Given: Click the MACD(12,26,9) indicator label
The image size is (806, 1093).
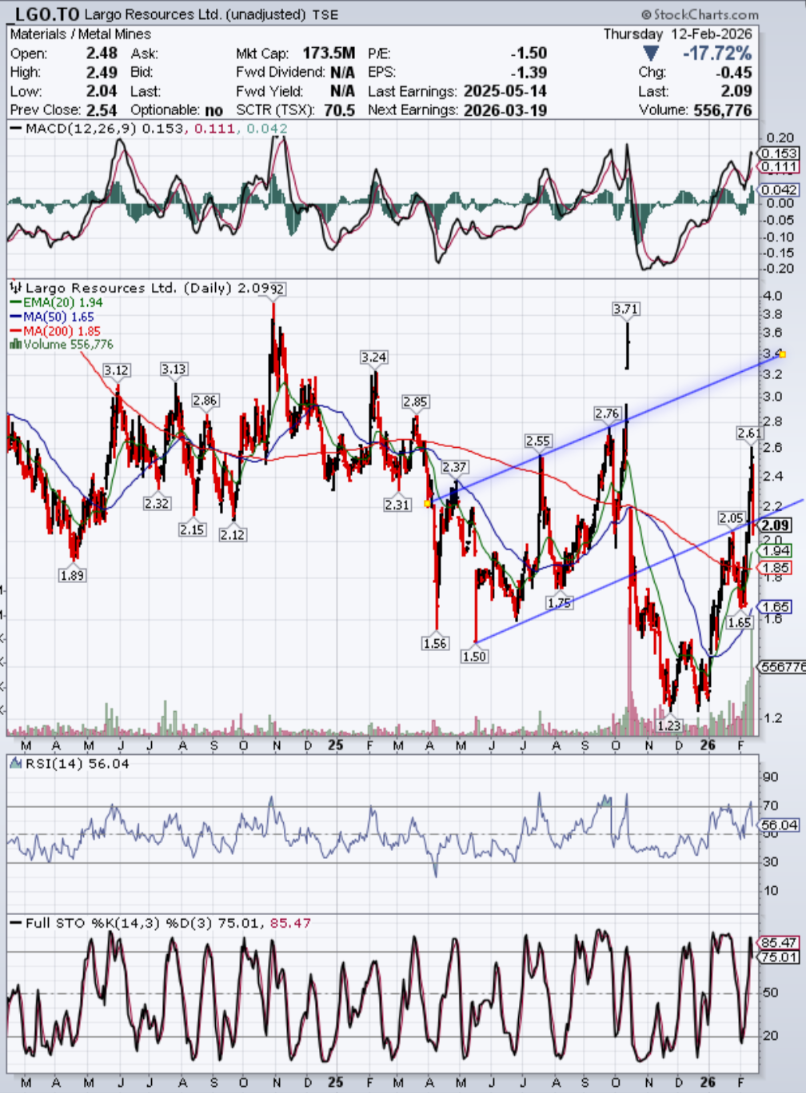Looking at the screenshot, I should [82, 129].
